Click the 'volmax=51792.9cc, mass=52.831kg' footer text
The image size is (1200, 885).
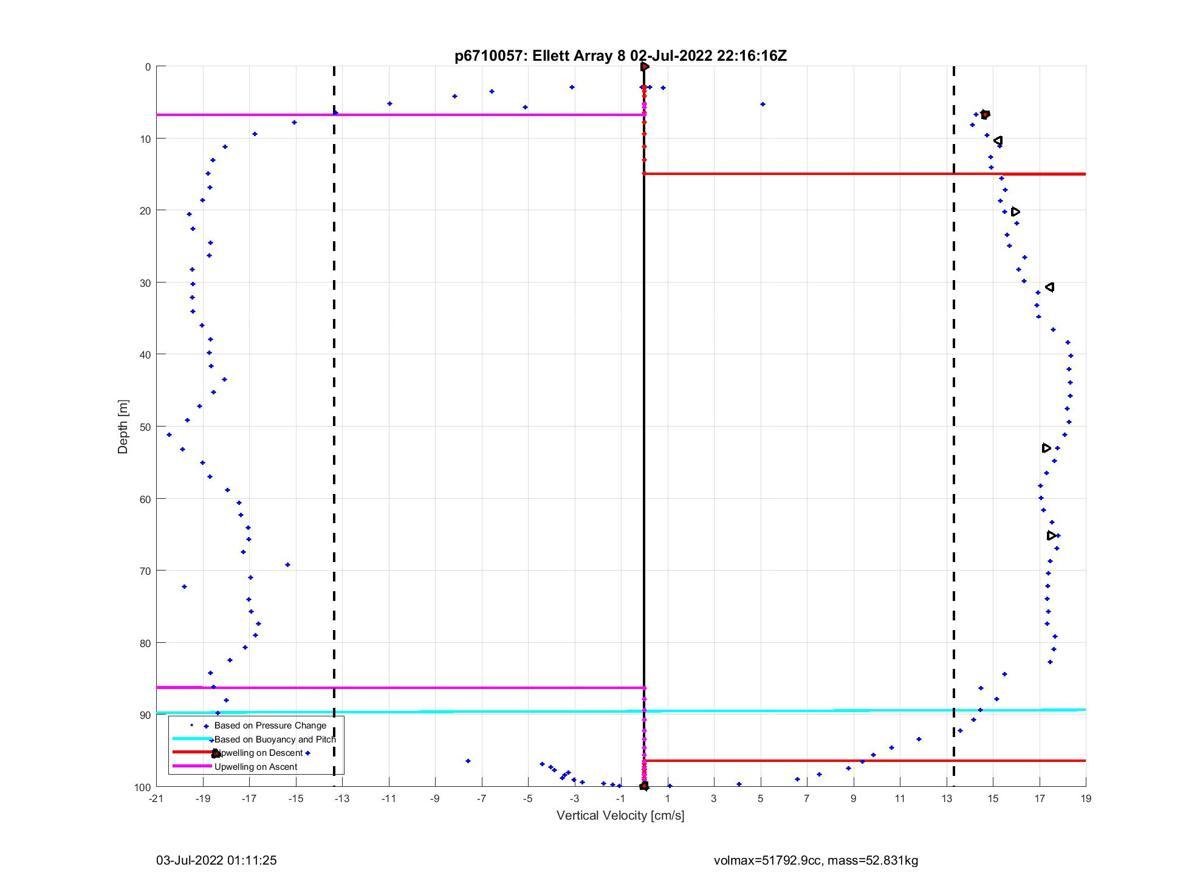click(816, 860)
